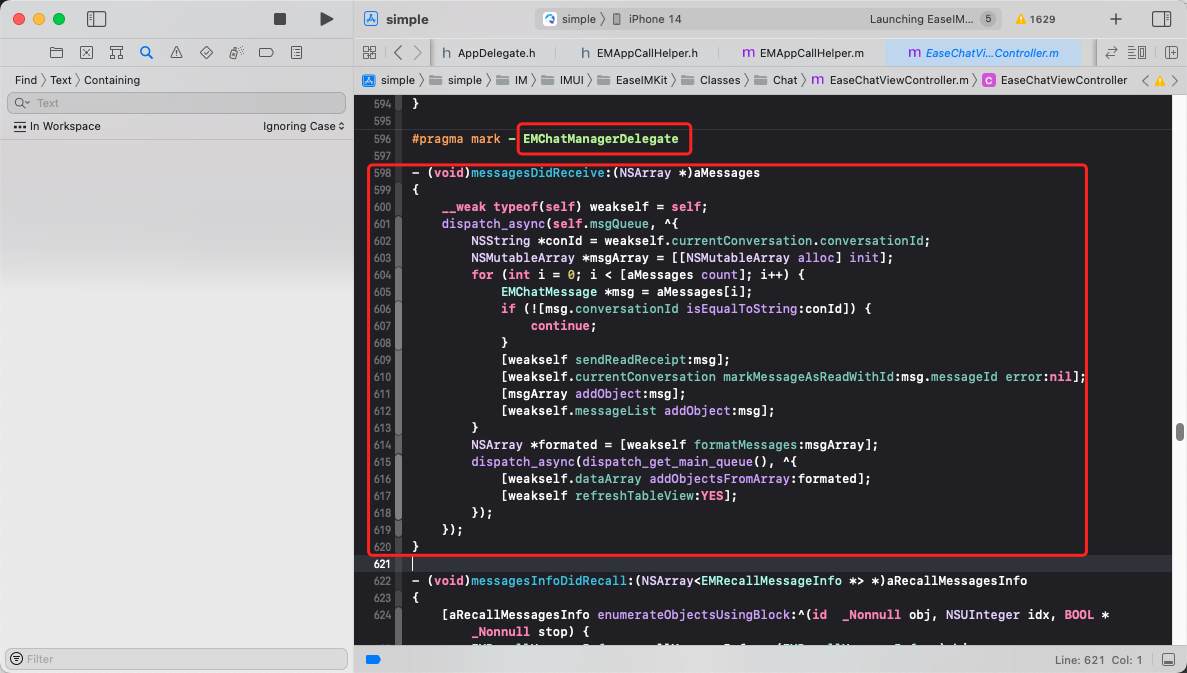The width and height of the screenshot is (1187, 673).
Task: Click the Classes folder in breadcrumb
Action: [x=719, y=80]
